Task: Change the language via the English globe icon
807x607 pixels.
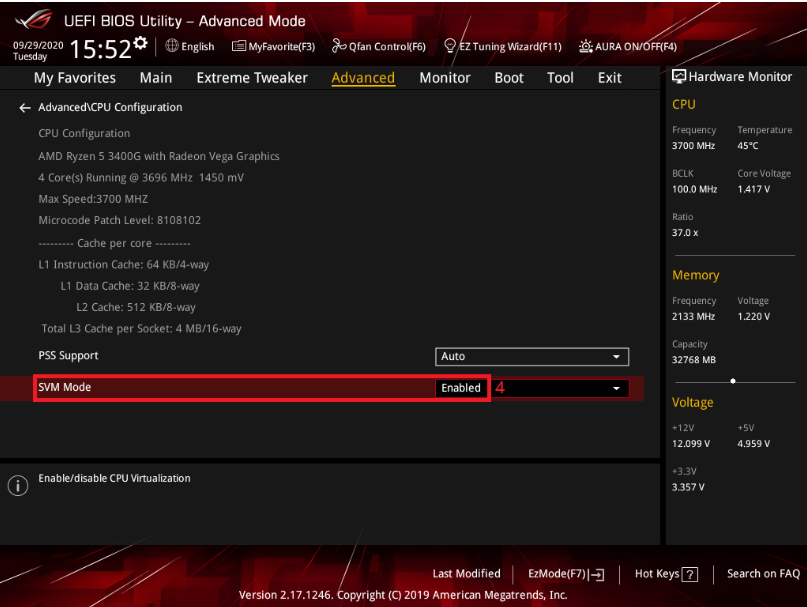Action: [x=172, y=45]
